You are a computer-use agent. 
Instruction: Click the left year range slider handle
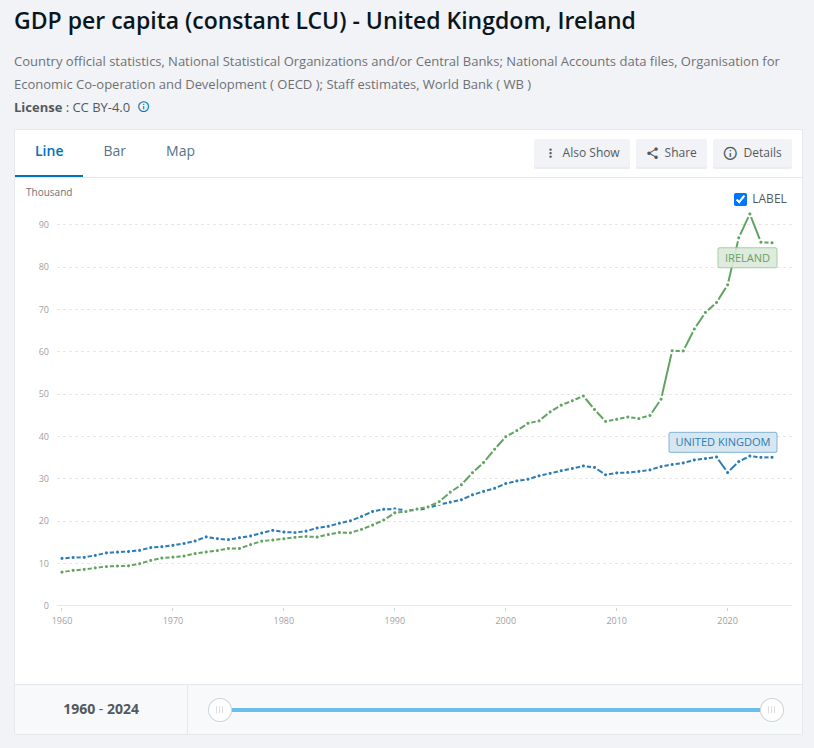(220, 710)
